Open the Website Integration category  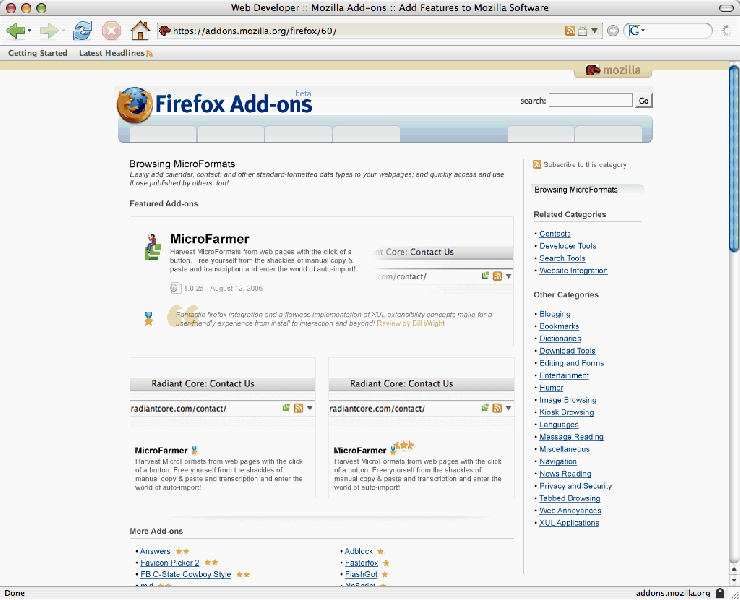[573, 270]
